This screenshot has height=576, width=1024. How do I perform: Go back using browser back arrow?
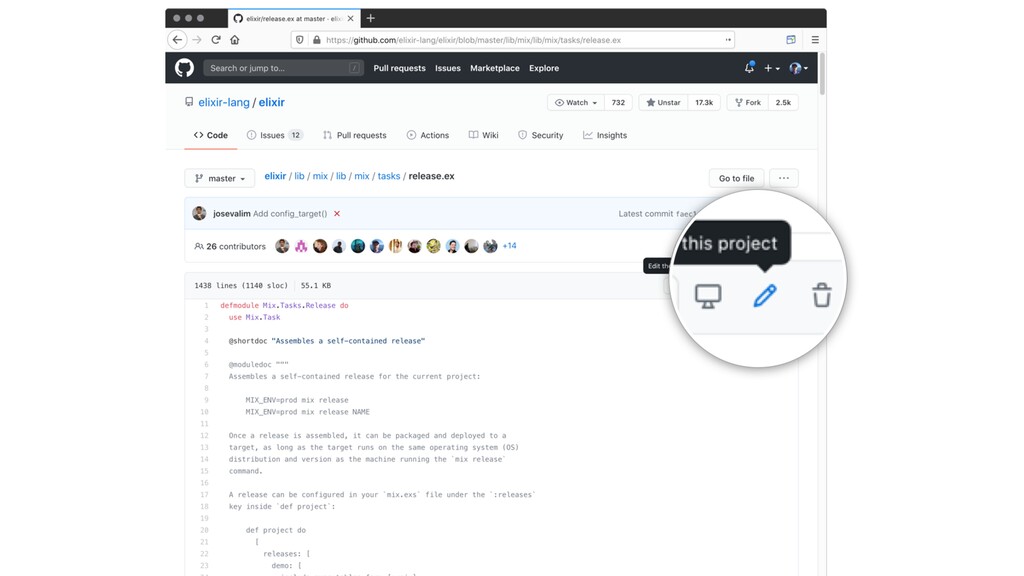177,40
